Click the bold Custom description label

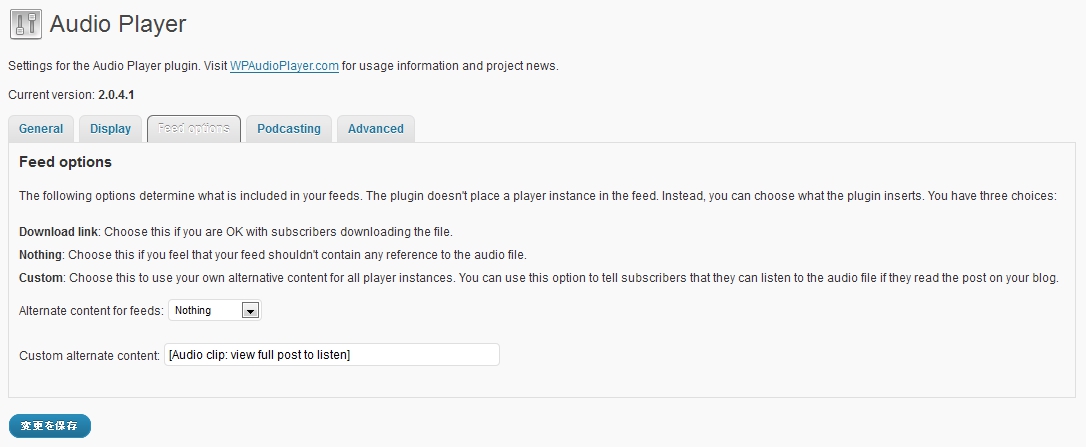pos(41,277)
